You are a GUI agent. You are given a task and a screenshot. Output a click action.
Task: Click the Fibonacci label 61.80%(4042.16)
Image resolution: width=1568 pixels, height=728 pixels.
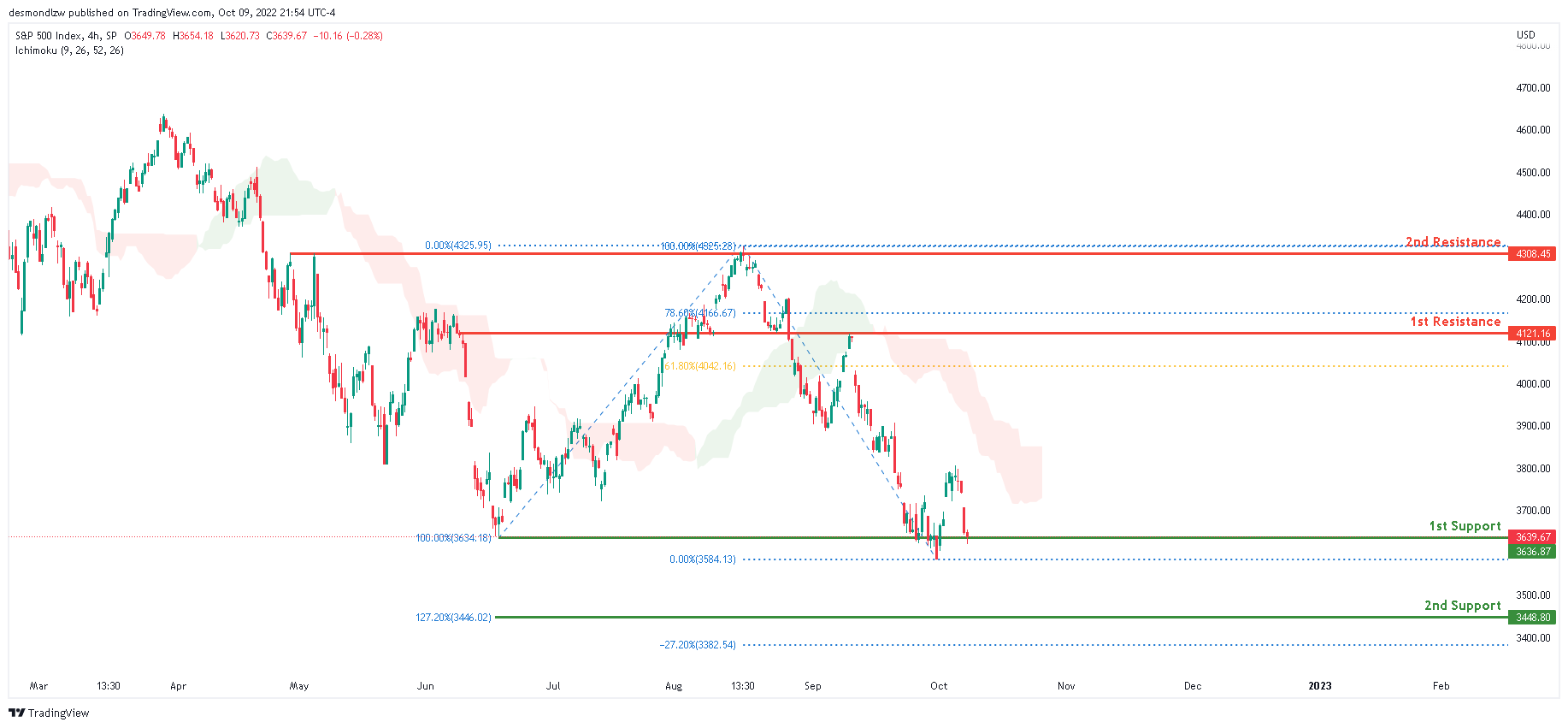coord(700,366)
